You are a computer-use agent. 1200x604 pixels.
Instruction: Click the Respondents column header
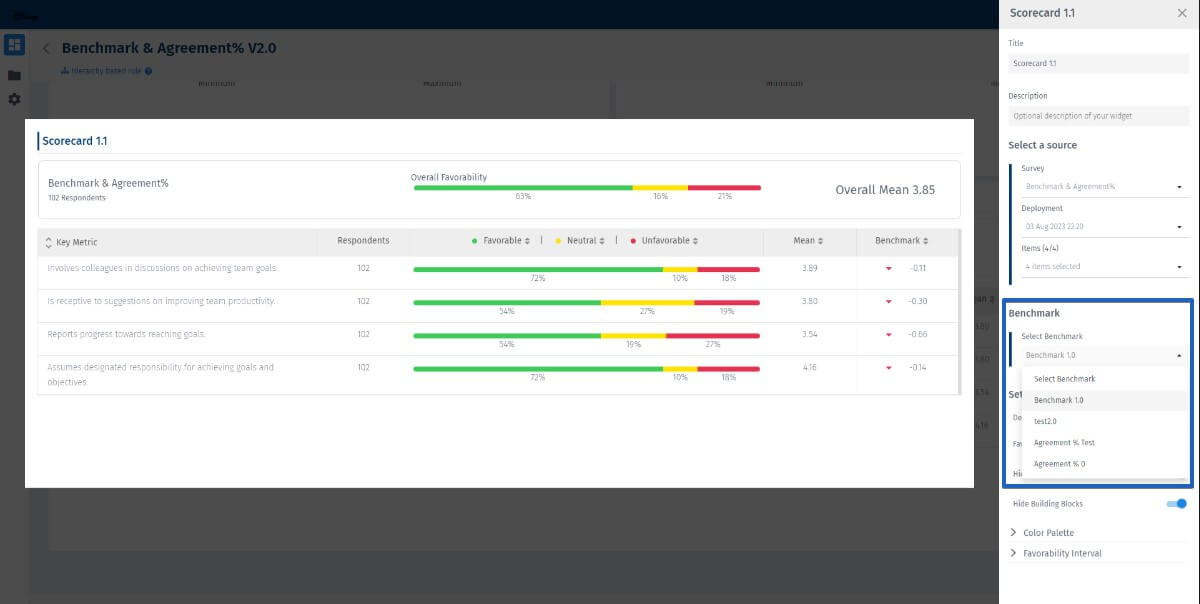point(363,241)
